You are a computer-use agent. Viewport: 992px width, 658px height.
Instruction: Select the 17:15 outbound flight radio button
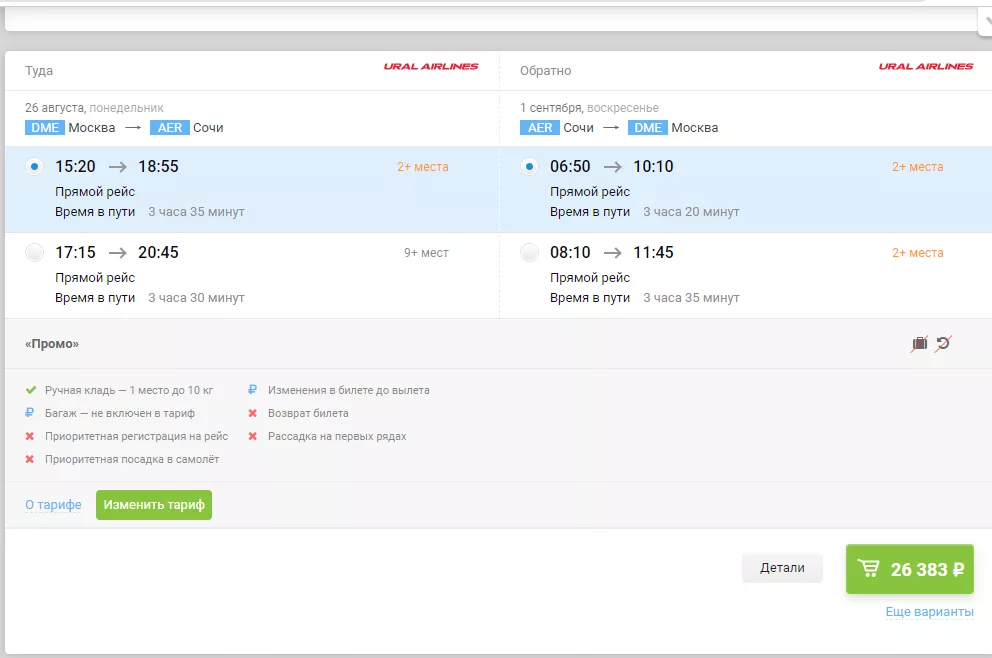tap(35, 253)
